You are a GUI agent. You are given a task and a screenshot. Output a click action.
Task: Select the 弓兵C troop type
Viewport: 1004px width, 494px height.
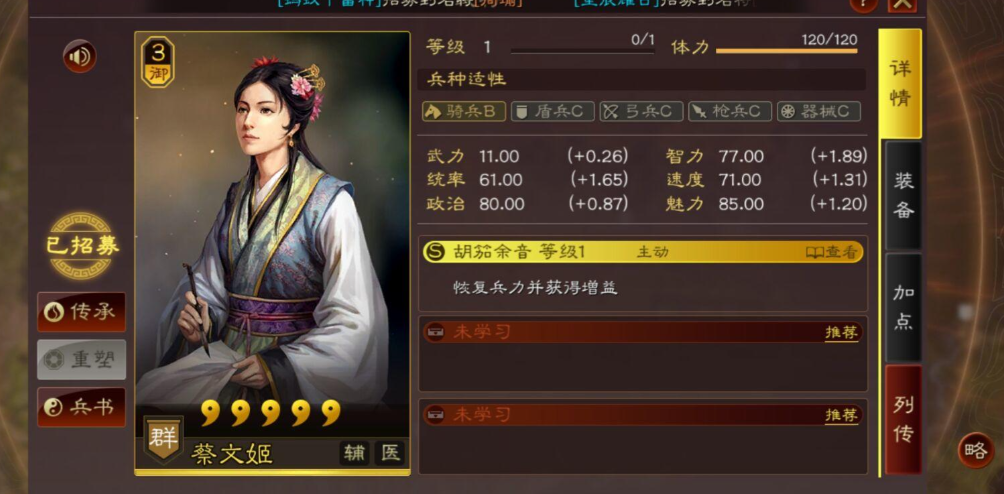click(x=642, y=111)
